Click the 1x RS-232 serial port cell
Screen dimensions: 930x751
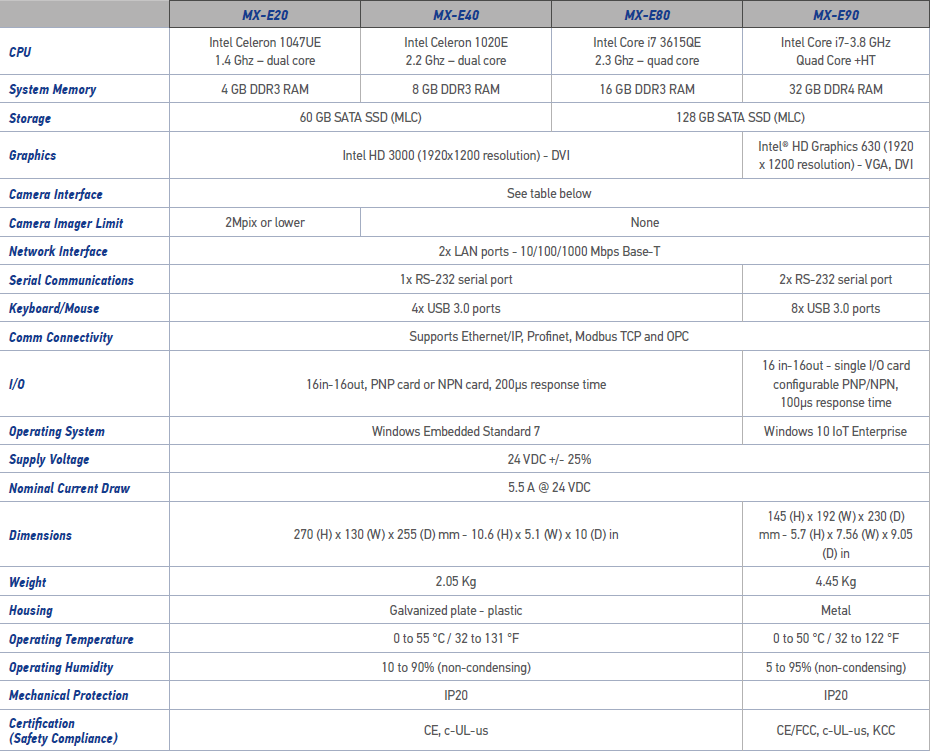[456, 279]
